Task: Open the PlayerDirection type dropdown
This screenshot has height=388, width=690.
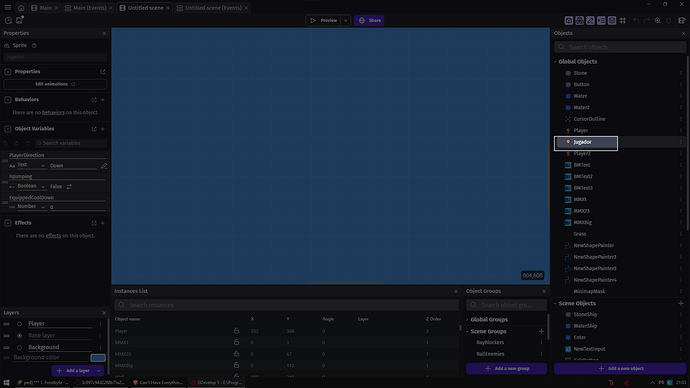Action: pyautogui.click(x=31, y=165)
